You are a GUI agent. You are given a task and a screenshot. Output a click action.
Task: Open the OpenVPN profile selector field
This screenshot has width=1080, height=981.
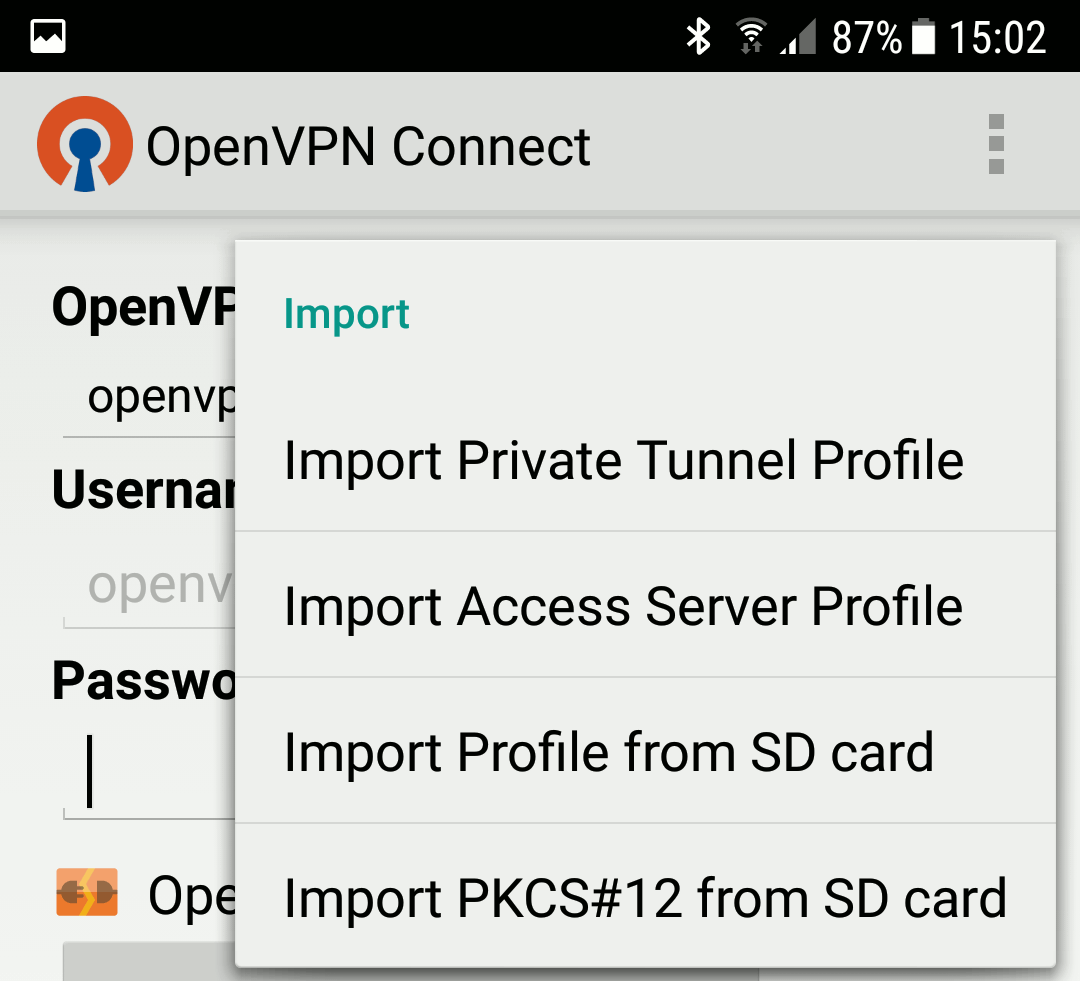coord(150,398)
